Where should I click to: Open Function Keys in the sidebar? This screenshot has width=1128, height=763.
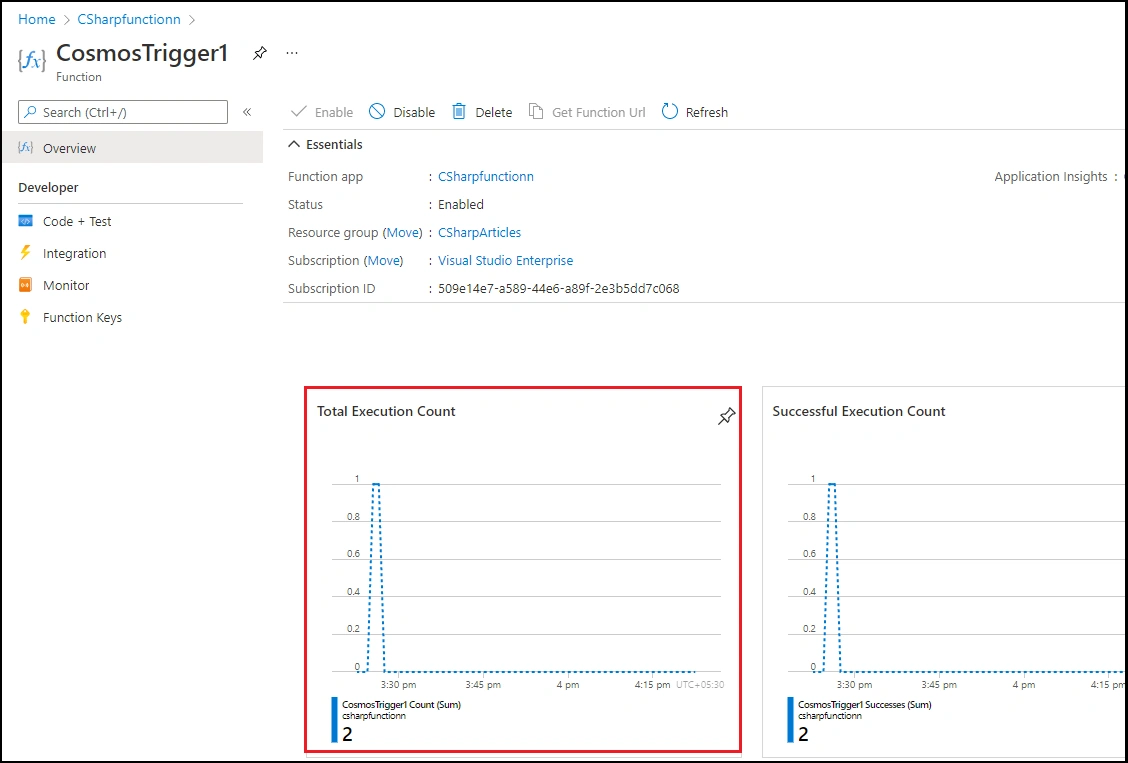(x=82, y=317)
